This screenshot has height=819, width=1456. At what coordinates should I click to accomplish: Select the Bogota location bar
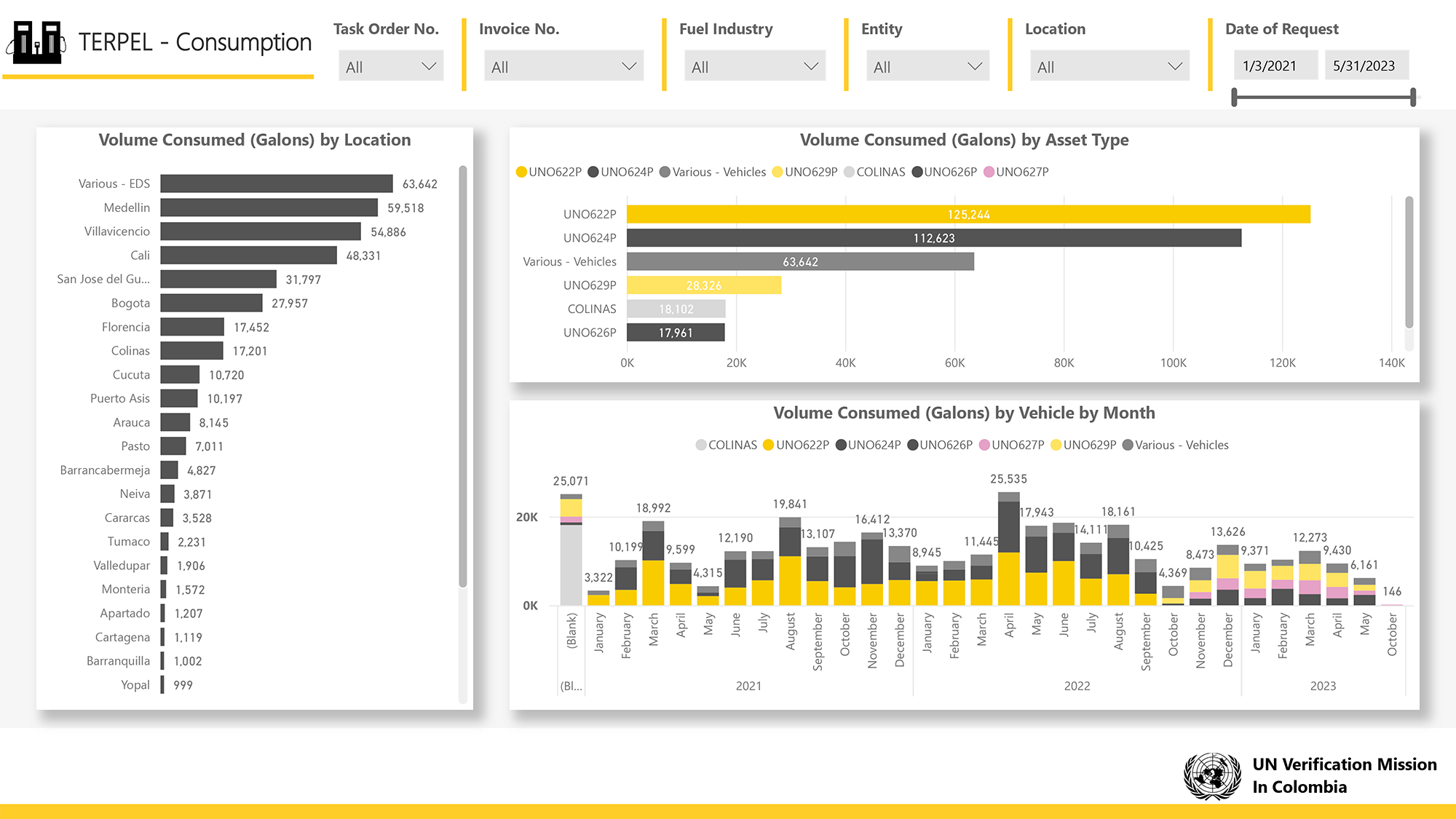pyautogui.click(x=211, y=303)
